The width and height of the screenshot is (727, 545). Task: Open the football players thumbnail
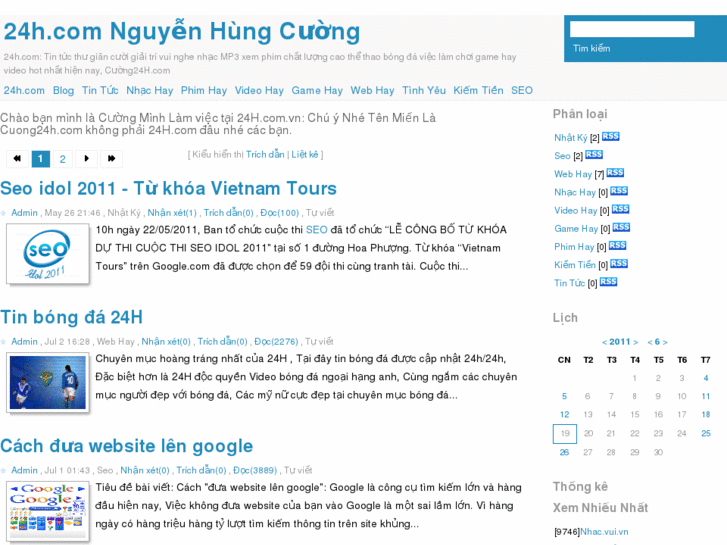[x=47, y=382]
